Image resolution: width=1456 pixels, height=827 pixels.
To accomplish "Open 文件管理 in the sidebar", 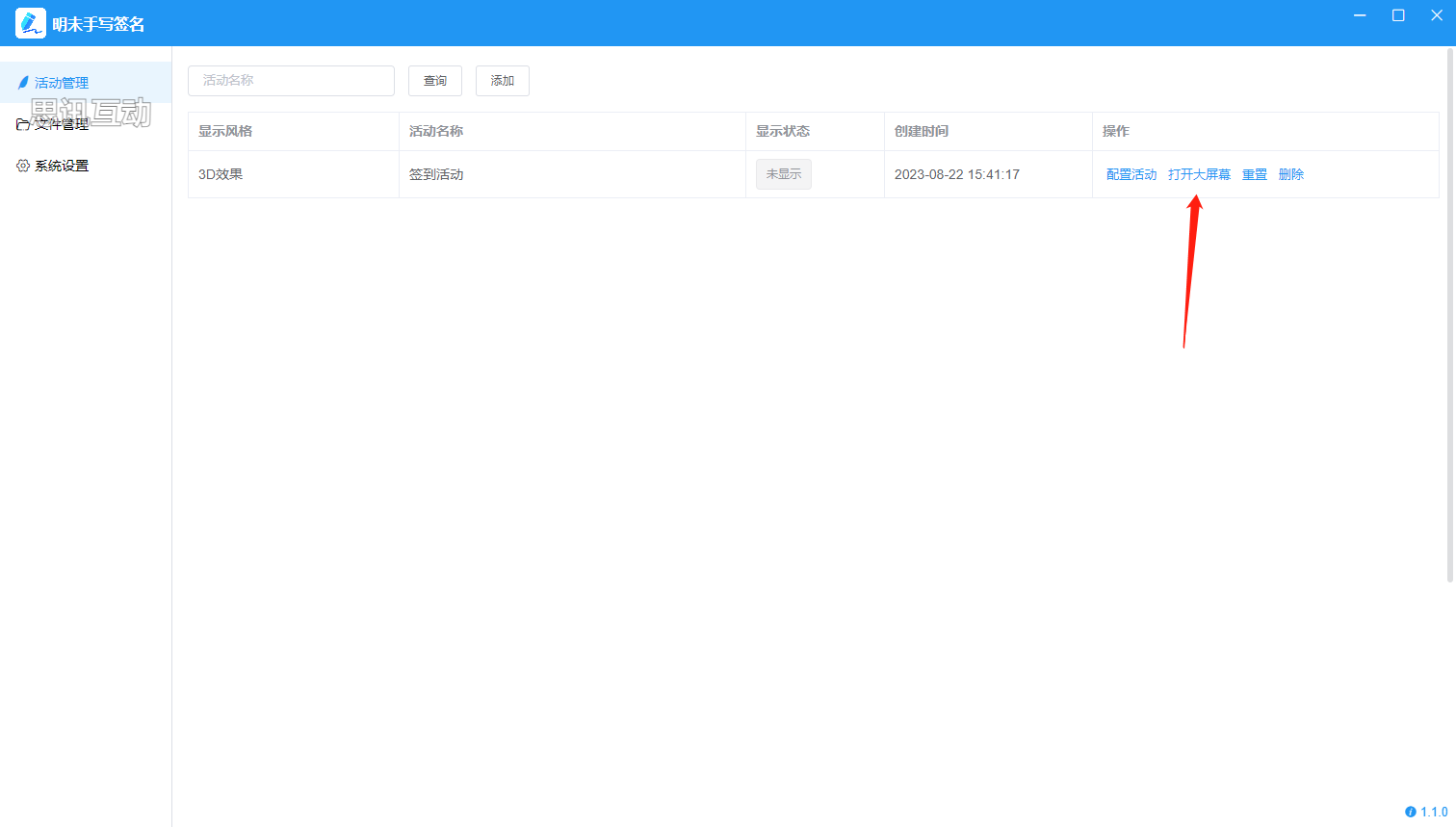I will [x=86, y=124].
